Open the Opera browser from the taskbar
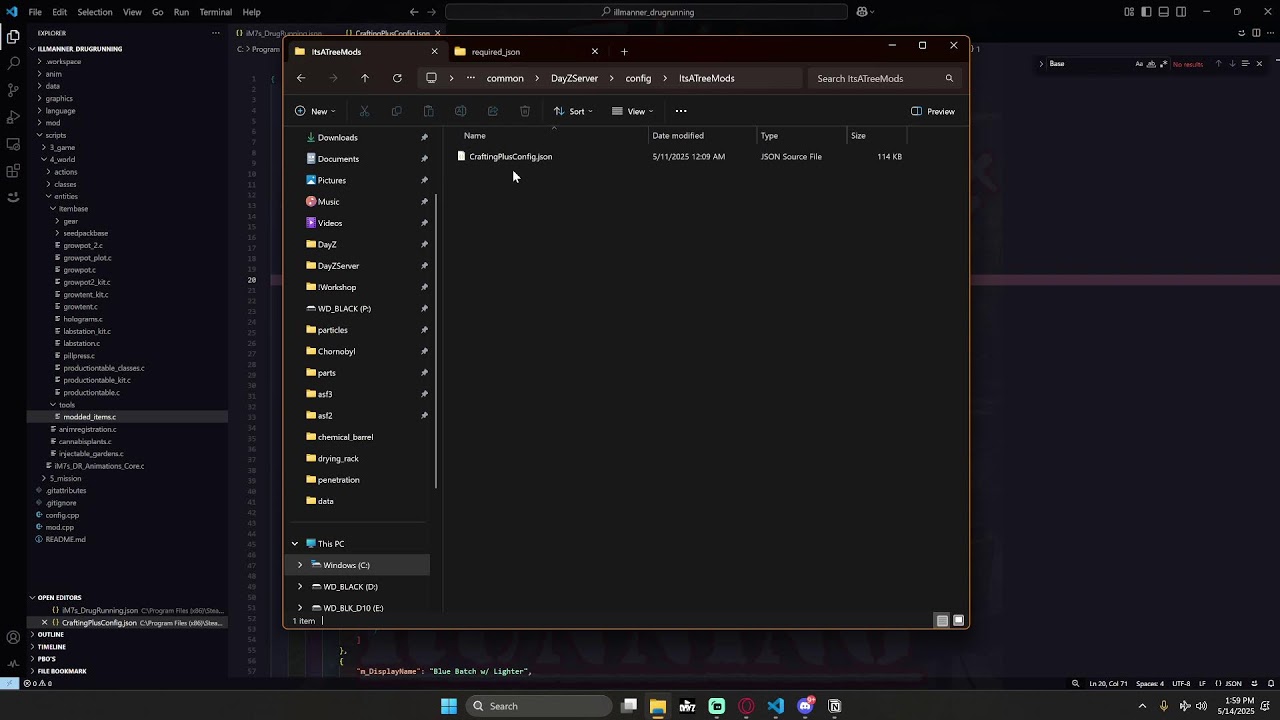 [746, 706]
